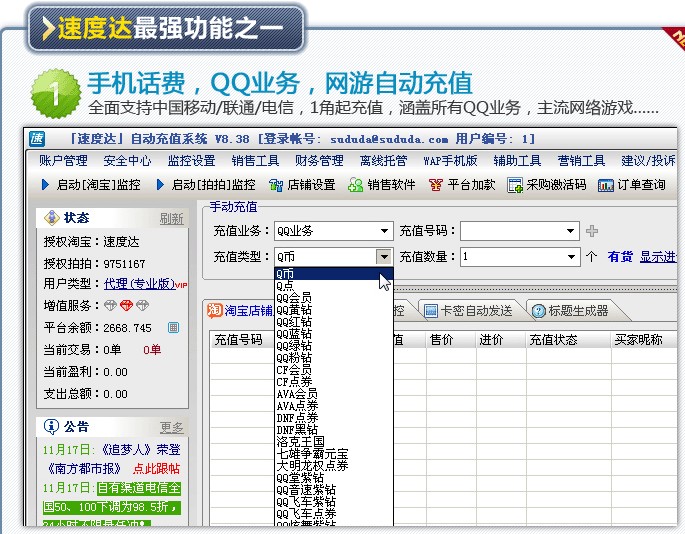The image size is (685, 534).
Task: Click the 标题生成器 help icon
Action: (539, 311)
